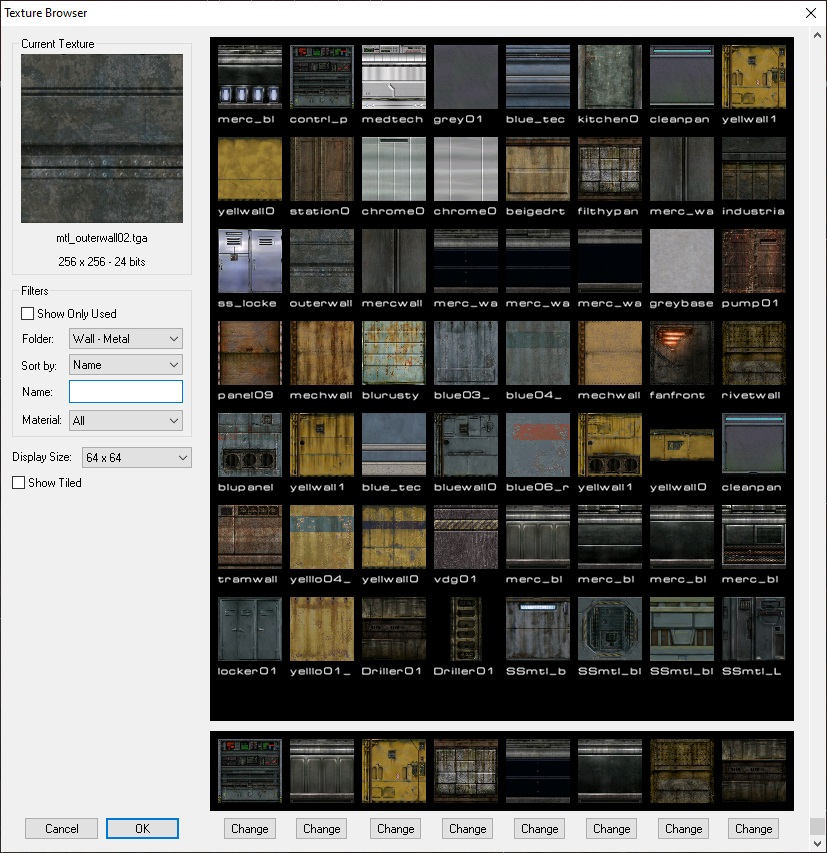The image size is (827, 853).
Task: Focus the Name filter text field
Action: coord(126,392)
